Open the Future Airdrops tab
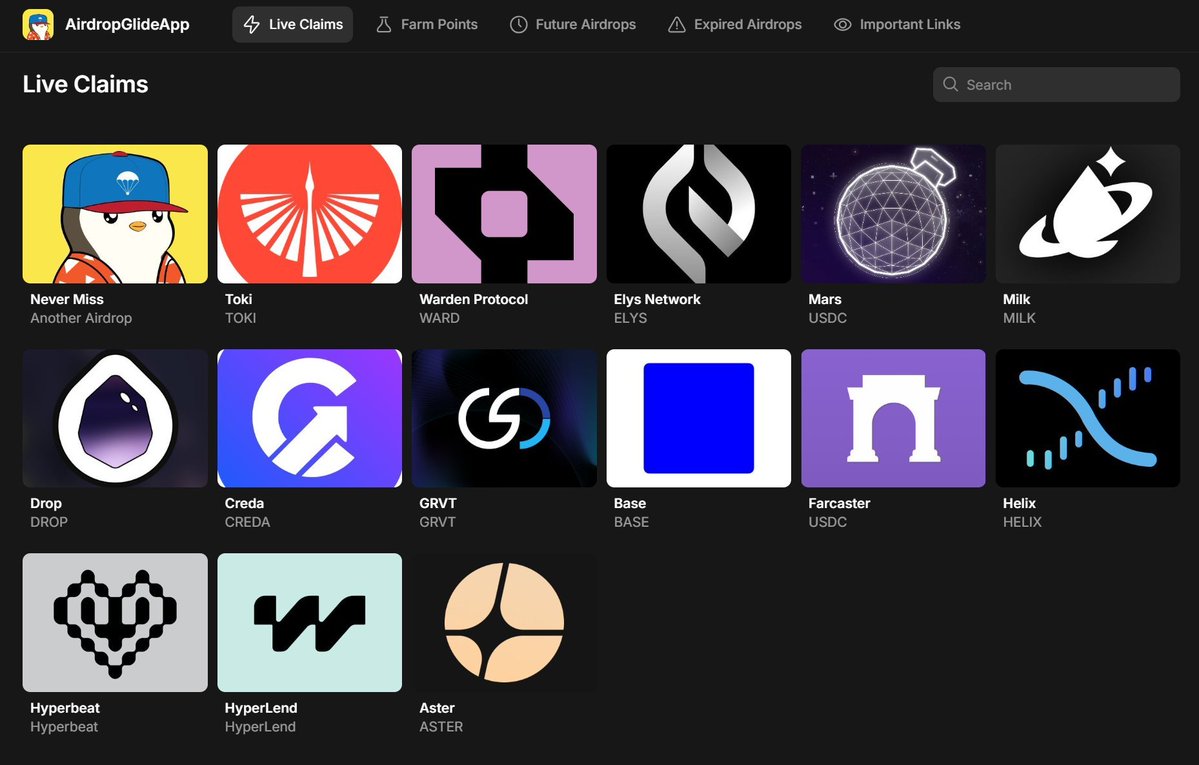 (573, 24)
